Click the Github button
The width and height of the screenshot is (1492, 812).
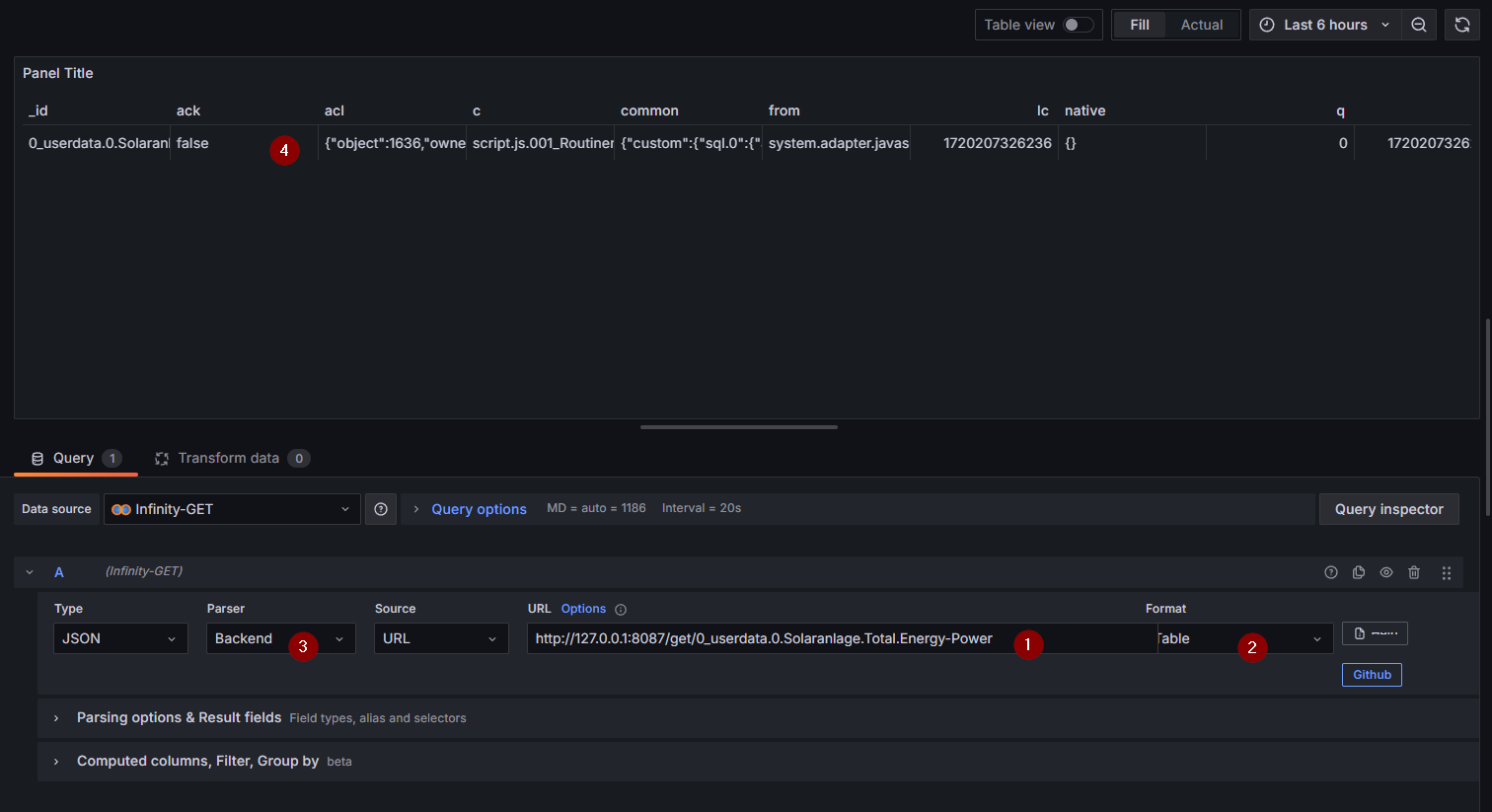click(x=1372, y=675)
